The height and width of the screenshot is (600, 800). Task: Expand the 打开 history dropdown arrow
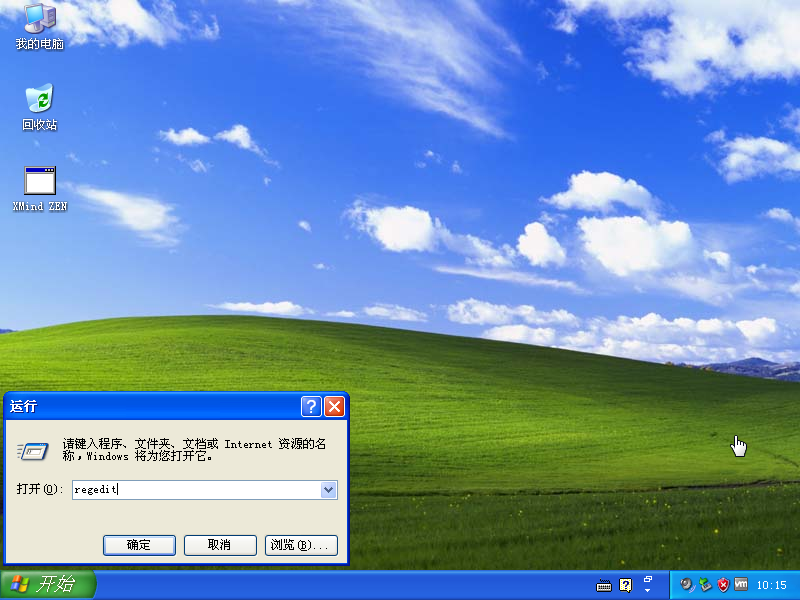click(x=329, y=490)
